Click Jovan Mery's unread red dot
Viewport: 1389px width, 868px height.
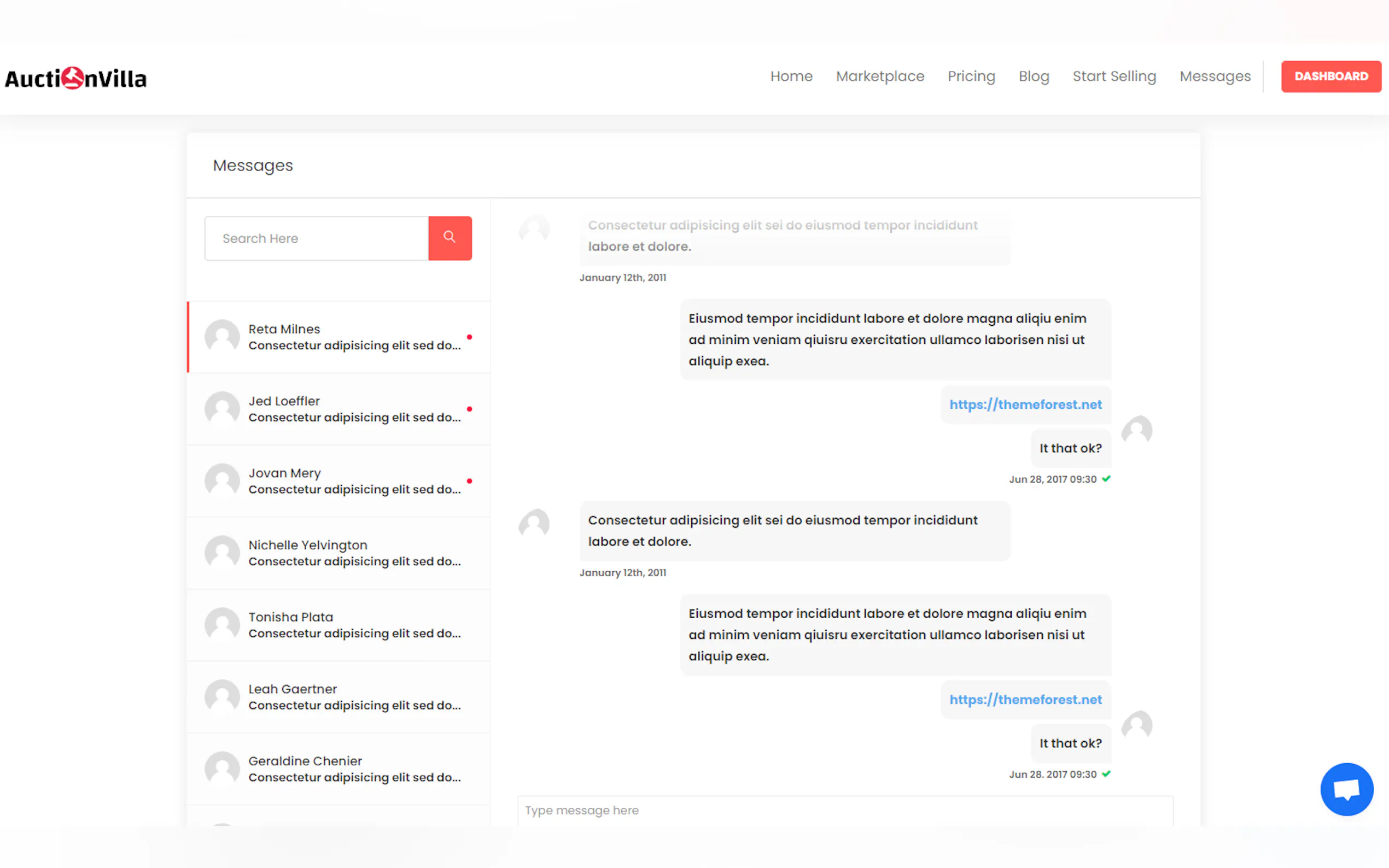click(469, 481)
